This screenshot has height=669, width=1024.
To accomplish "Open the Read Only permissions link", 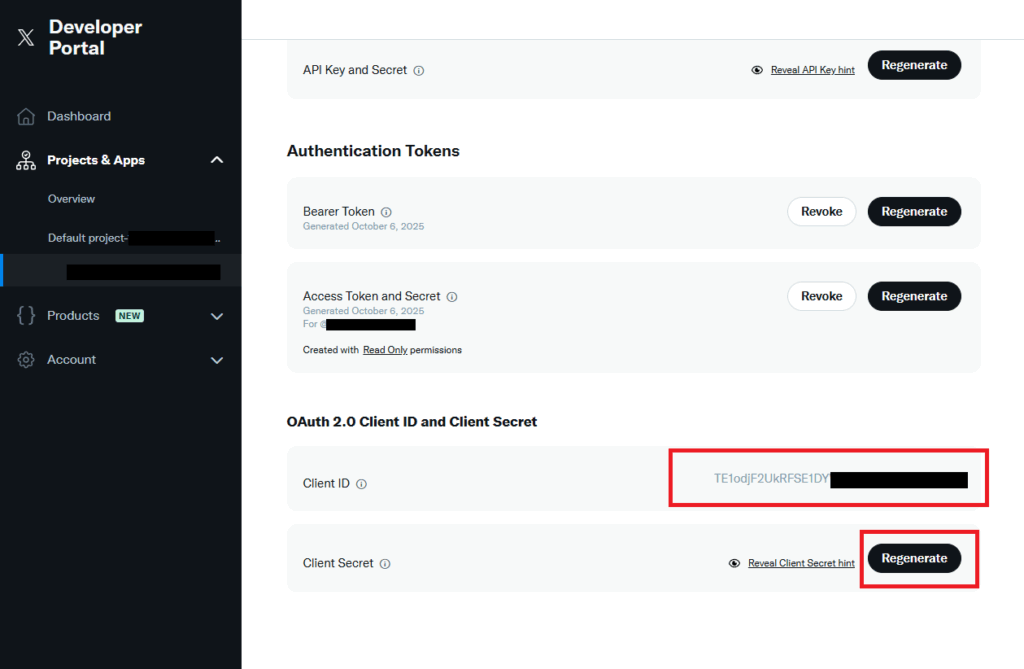I will pos(385,350).
